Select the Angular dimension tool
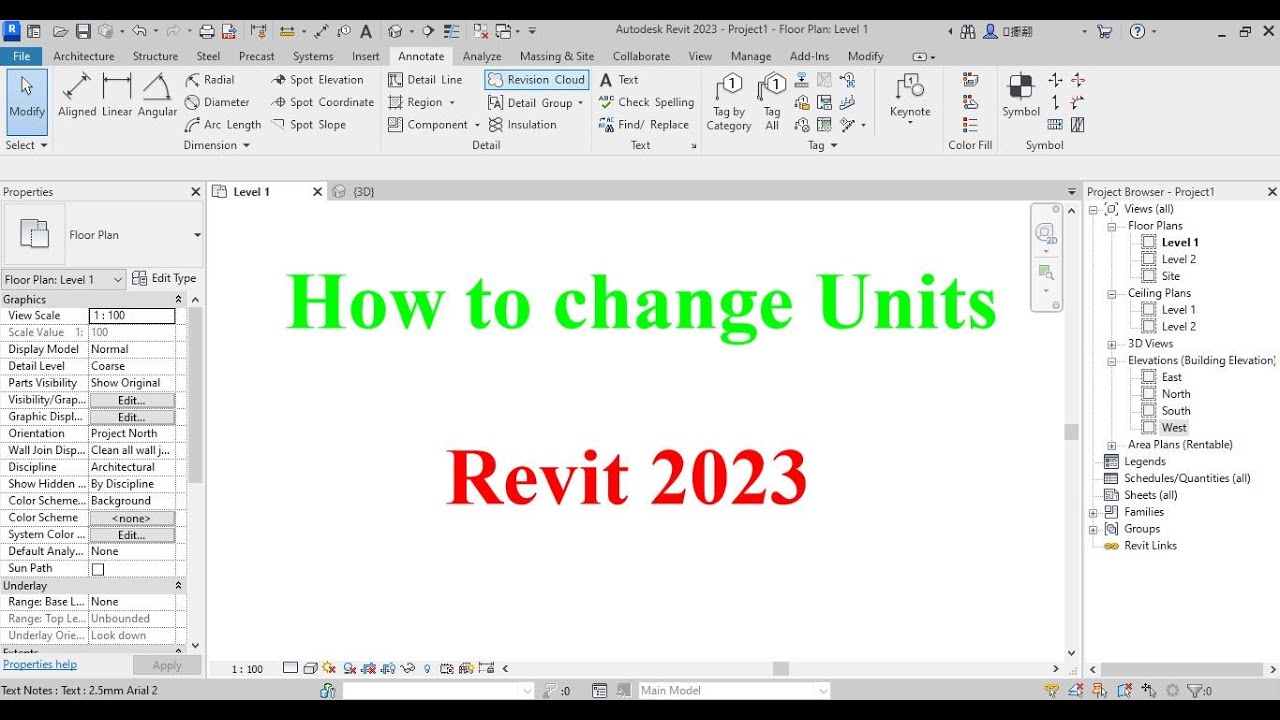The height and width of the screenshot is (720, 1280). coord(157,96)
